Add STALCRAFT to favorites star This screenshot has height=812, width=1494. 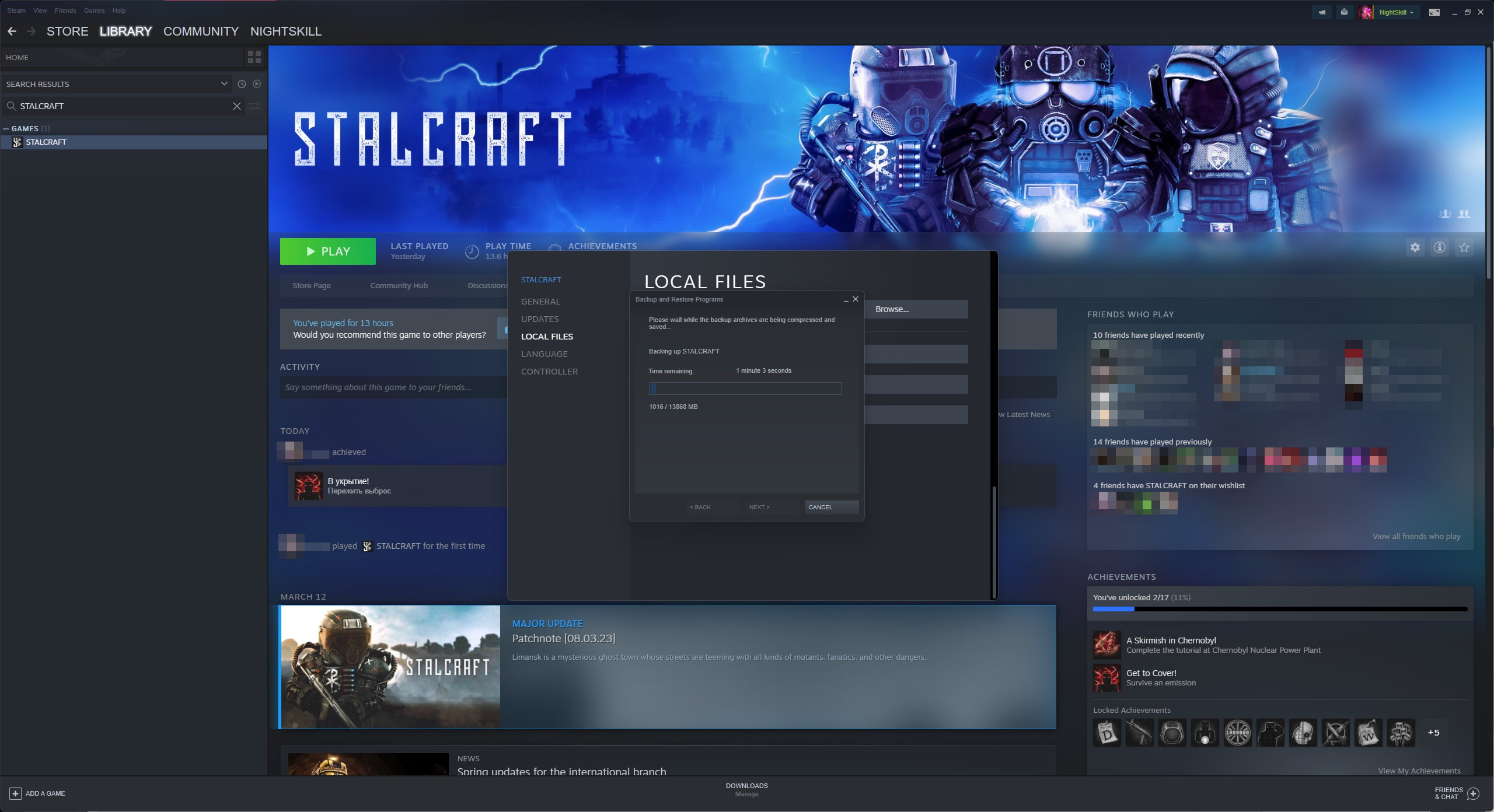click(1464, 247)
